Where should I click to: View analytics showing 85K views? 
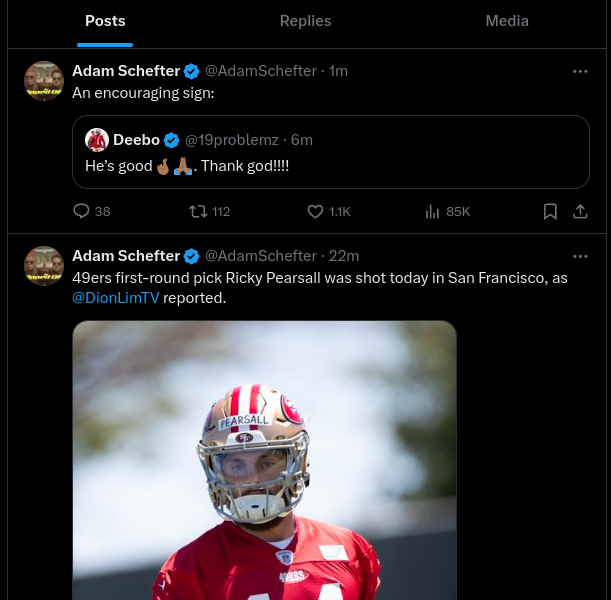point(433,211)
